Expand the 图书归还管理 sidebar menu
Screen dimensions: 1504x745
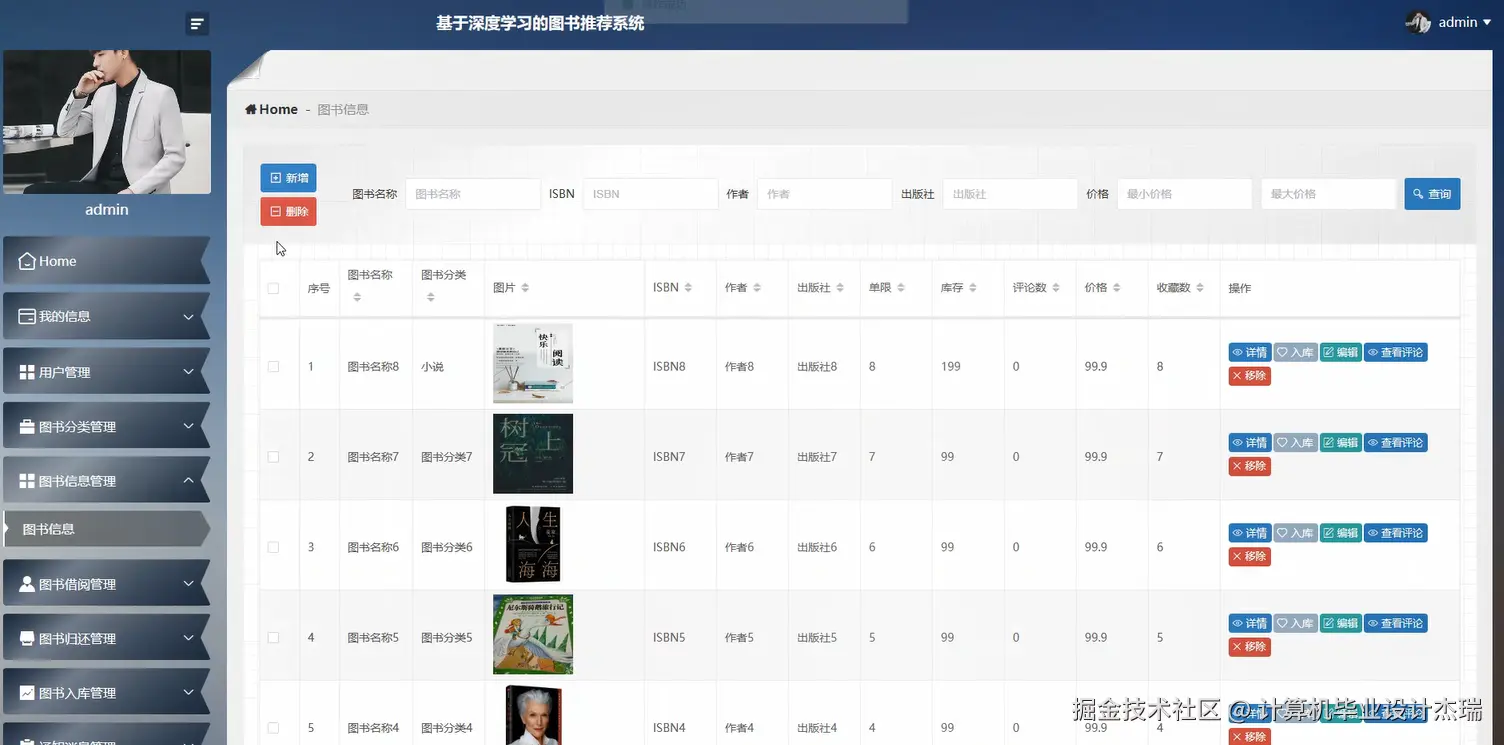(x=106, y=638)
